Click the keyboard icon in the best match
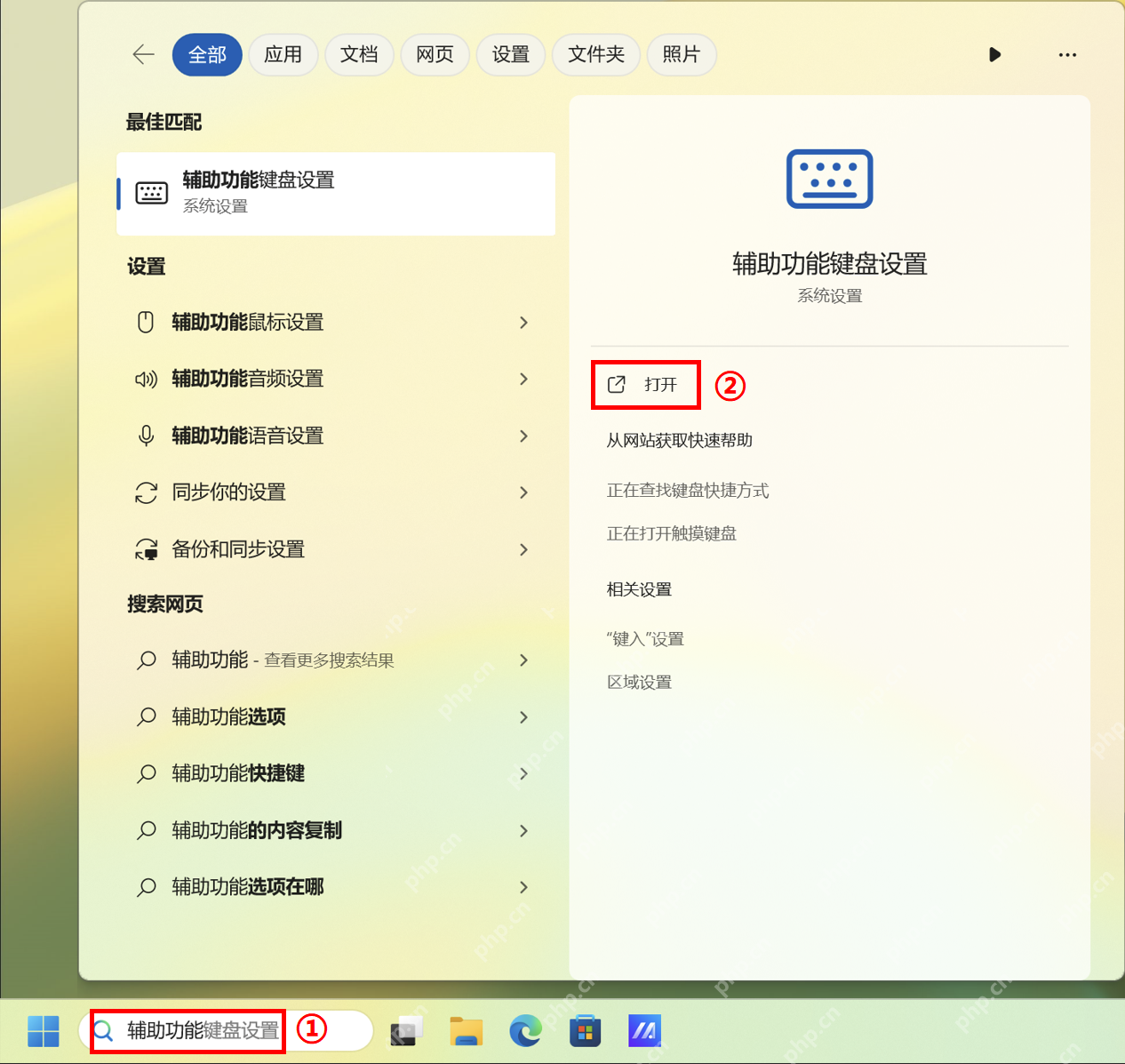 tap(151, 193)
